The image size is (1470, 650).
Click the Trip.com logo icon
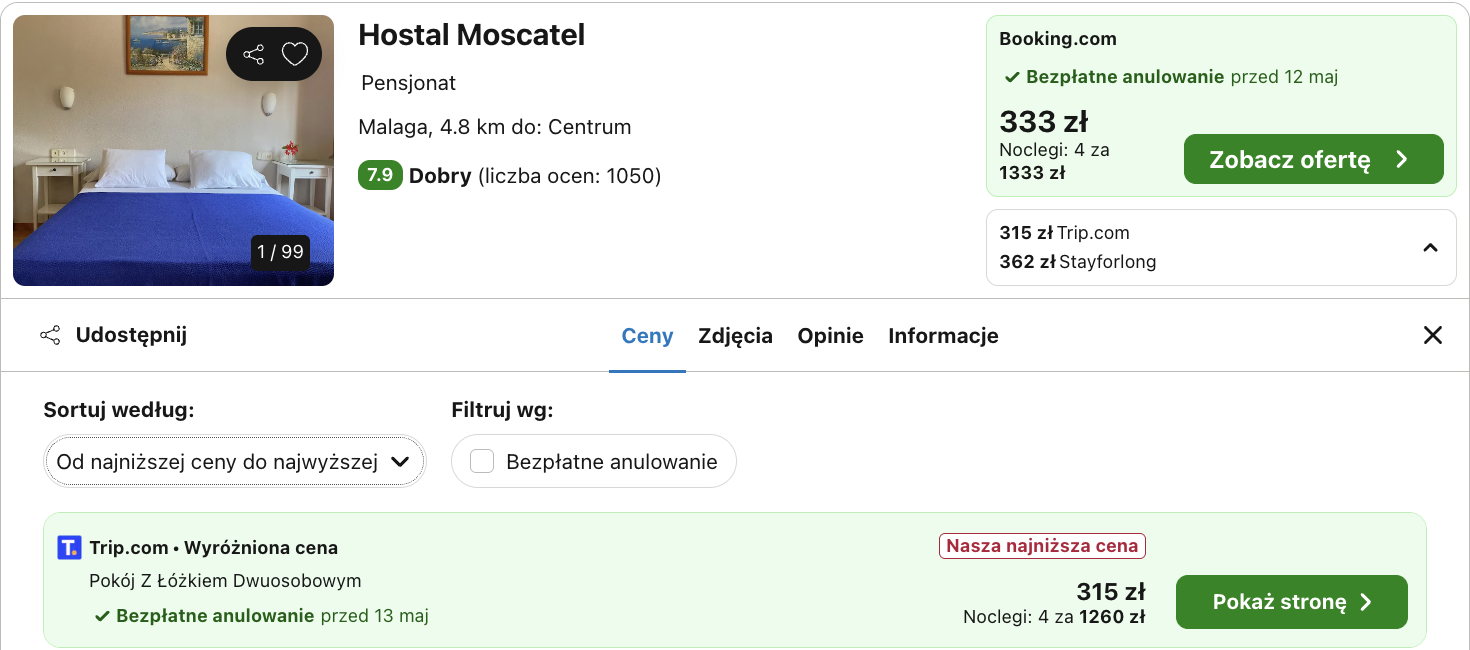coord(69,547)
